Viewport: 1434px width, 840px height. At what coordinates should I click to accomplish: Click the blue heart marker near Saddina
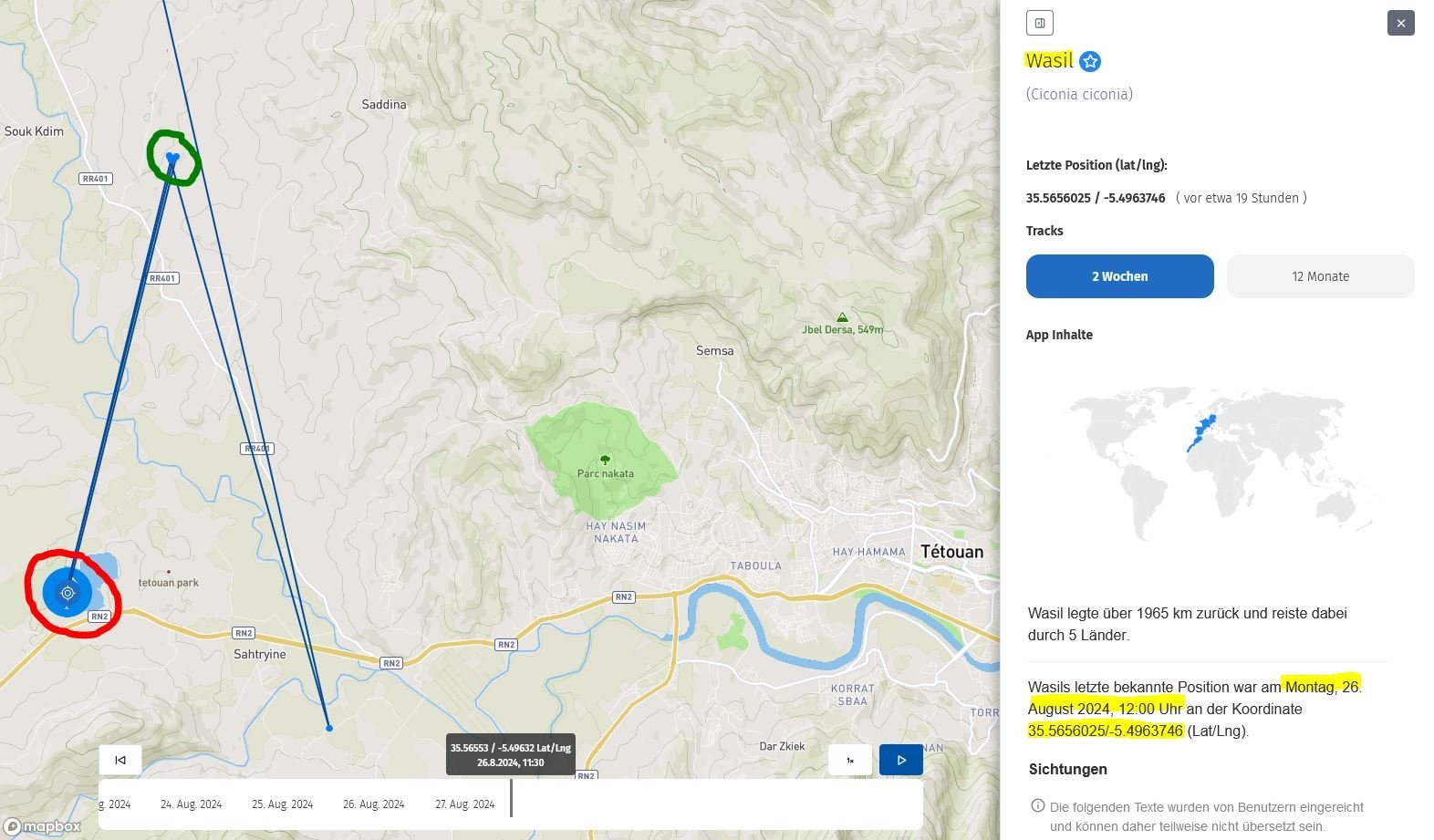(172, 159)
